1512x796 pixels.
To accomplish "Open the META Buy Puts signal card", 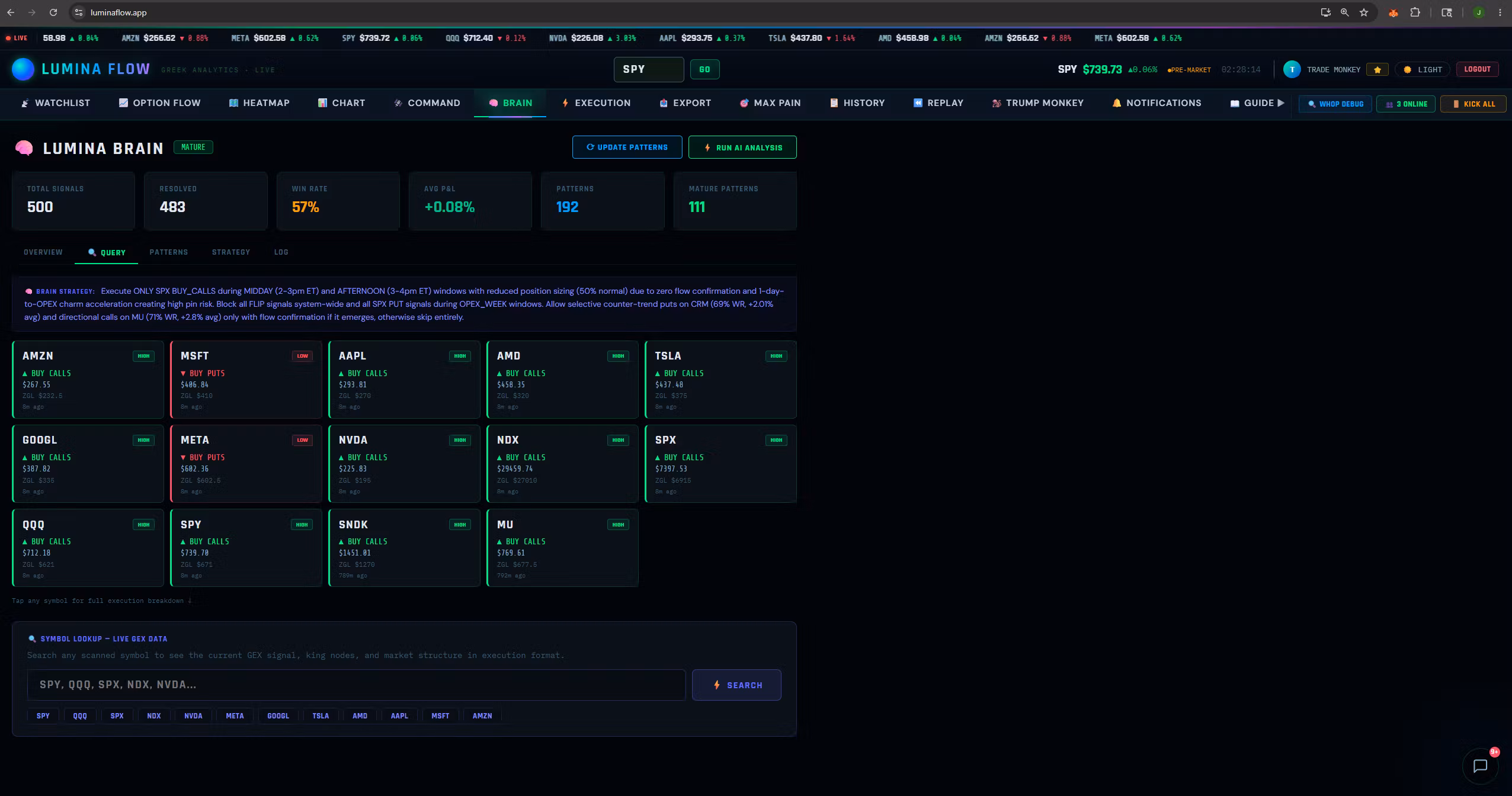I will 246,464.
